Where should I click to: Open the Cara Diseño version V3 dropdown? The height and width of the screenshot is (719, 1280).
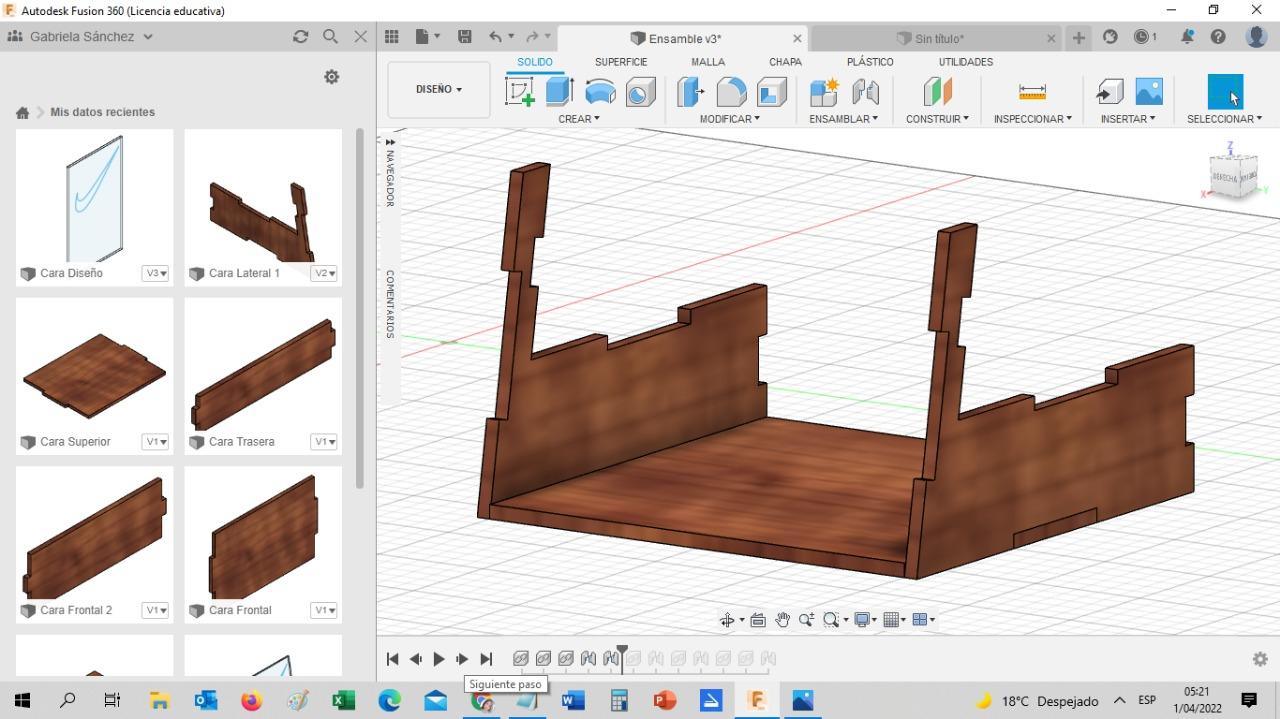tap(155, 273)
